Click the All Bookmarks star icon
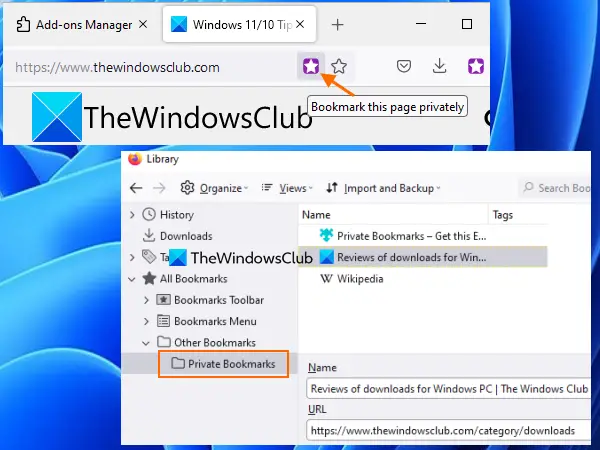The width and height of the screenshot is (600, 450). (149, 278)
